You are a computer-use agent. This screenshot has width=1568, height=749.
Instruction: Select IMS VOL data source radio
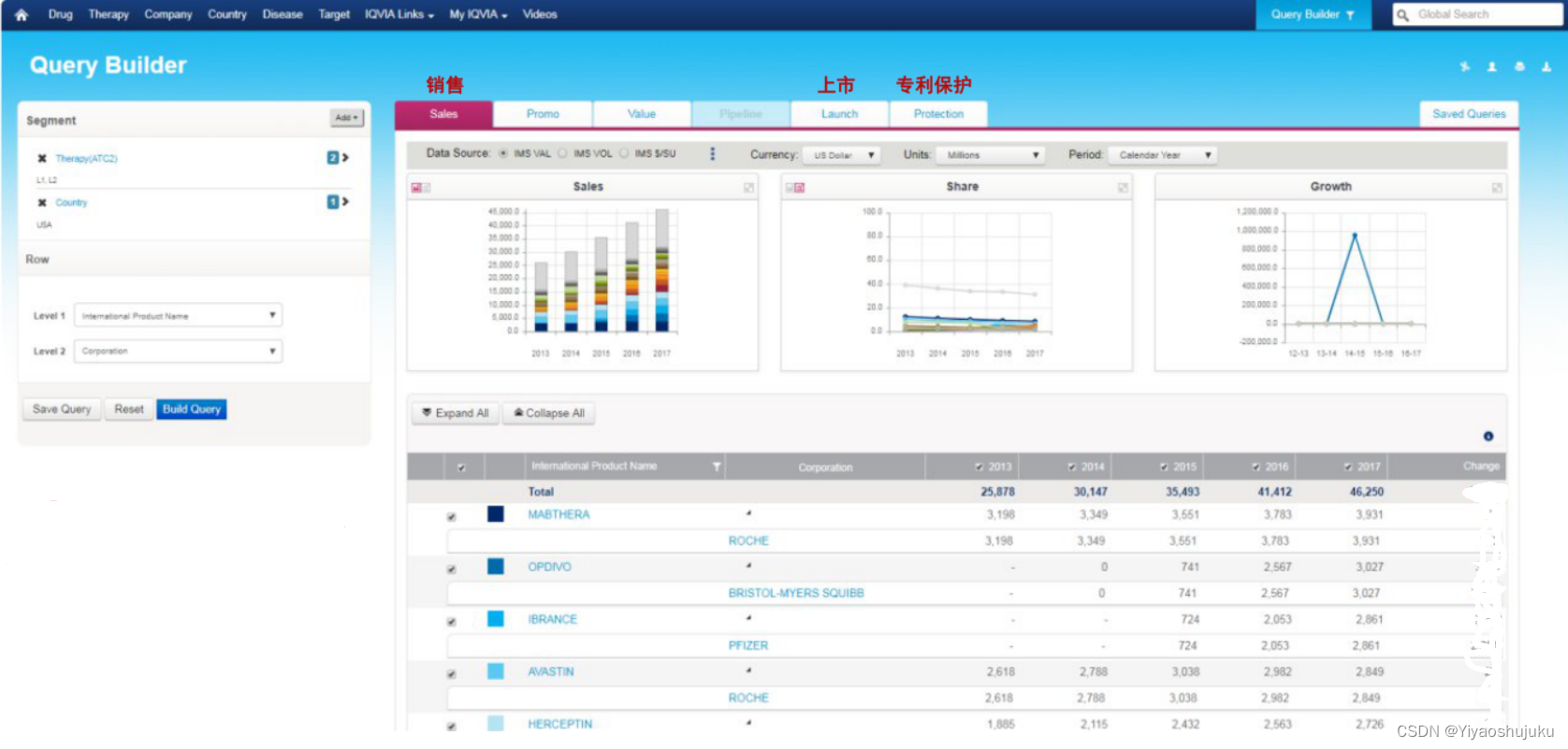point(562,153)
